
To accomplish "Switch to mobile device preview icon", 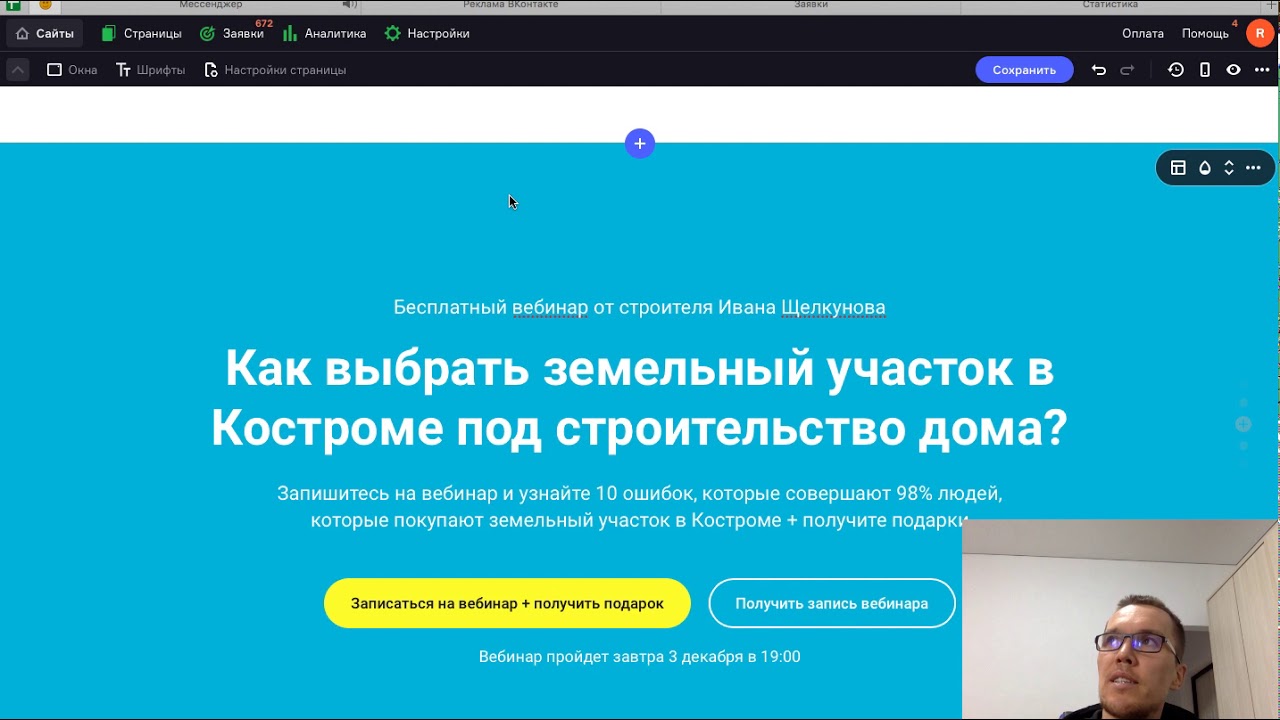I will pyautogui.click(x=1205, y=70).
